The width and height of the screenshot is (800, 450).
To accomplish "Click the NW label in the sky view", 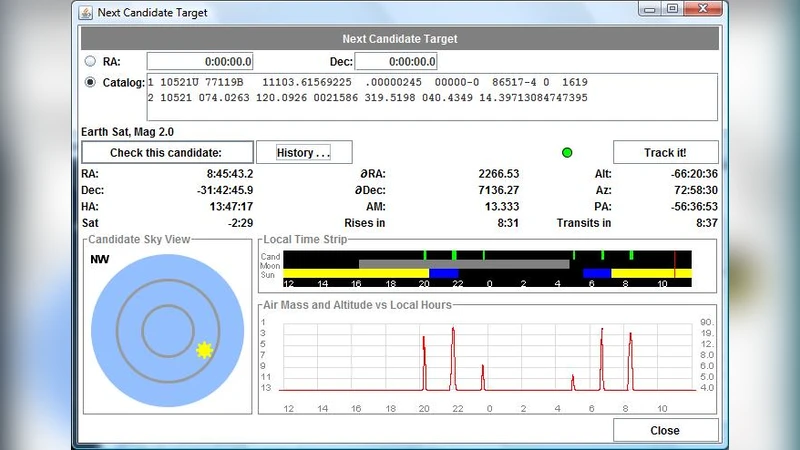I will pyautogui.click(x=99, y=260).
